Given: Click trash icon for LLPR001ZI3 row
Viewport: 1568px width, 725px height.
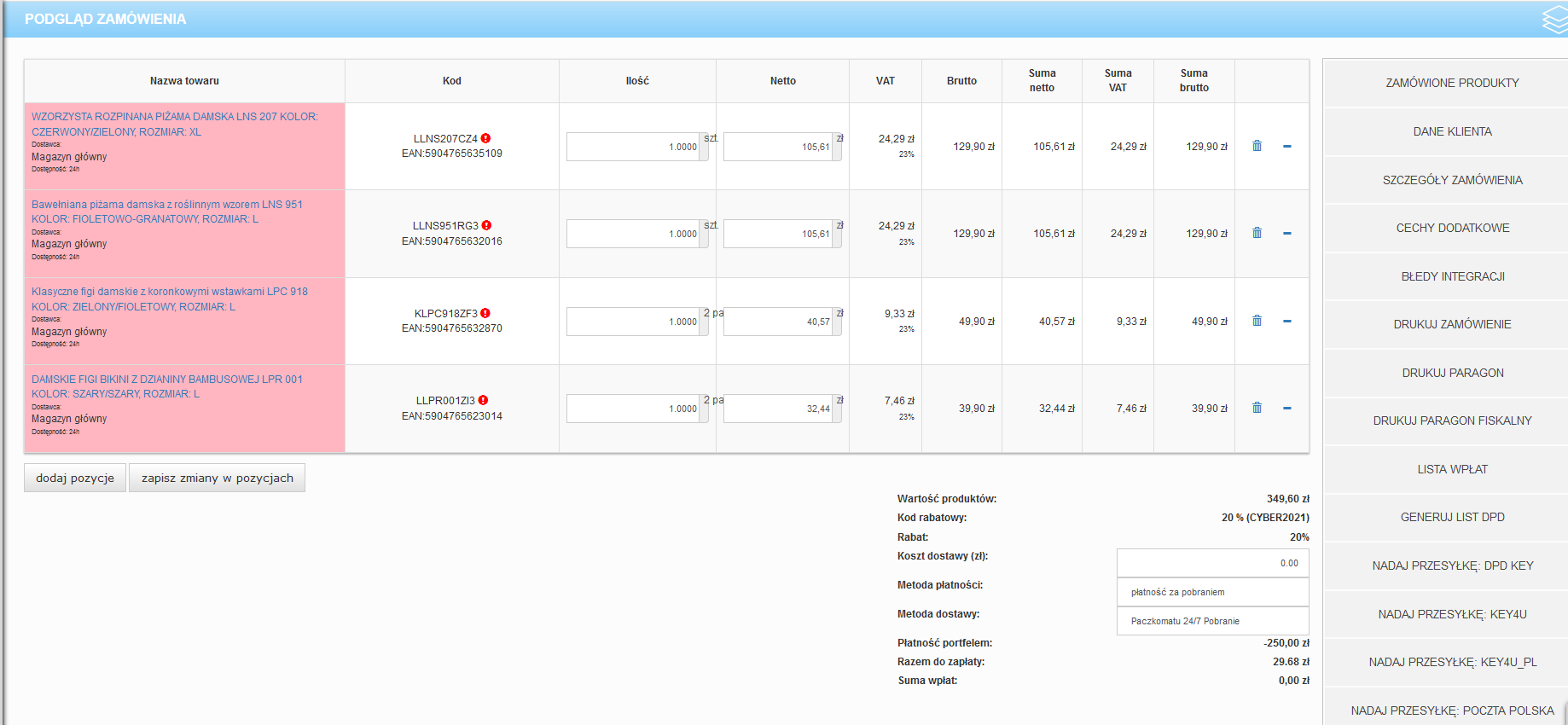Looking at the screenshot, I should coord(1257,408).
